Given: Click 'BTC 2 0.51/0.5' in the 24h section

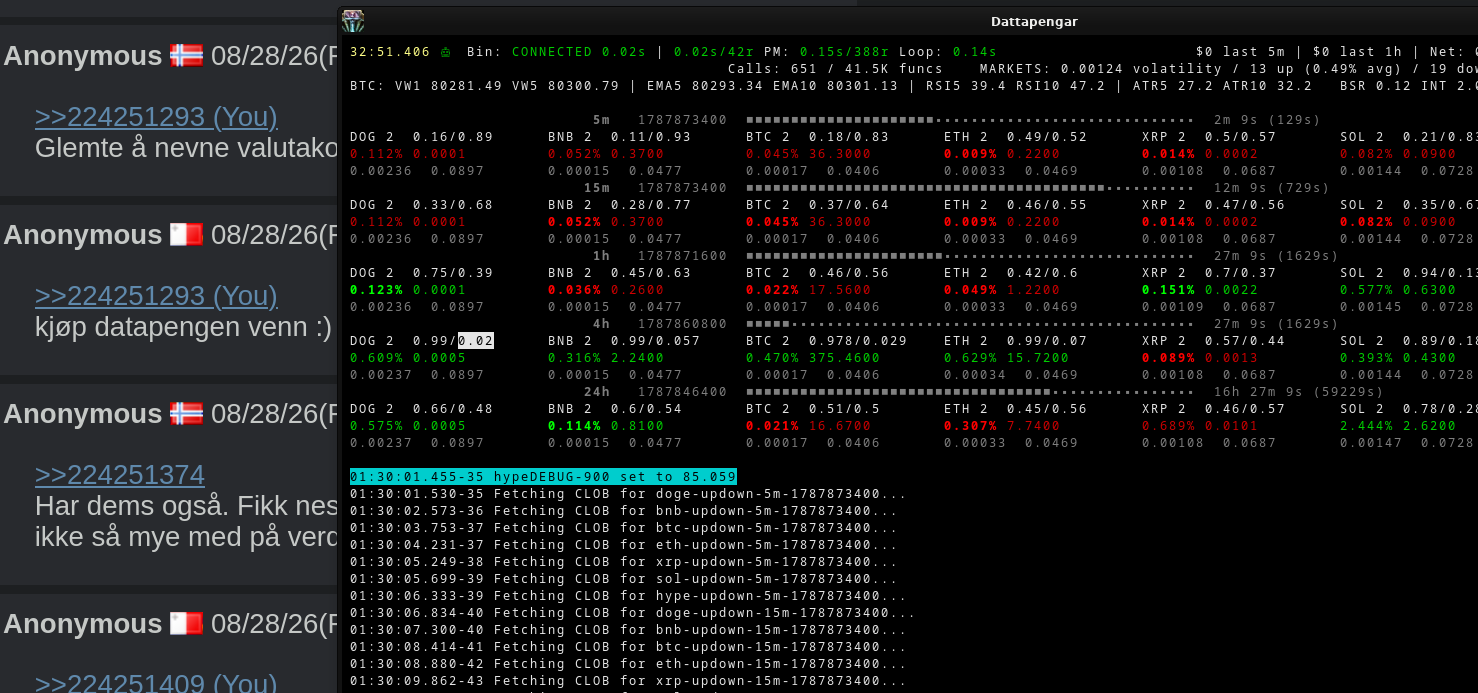Looking at the screenshot, I should pos(813,409).
